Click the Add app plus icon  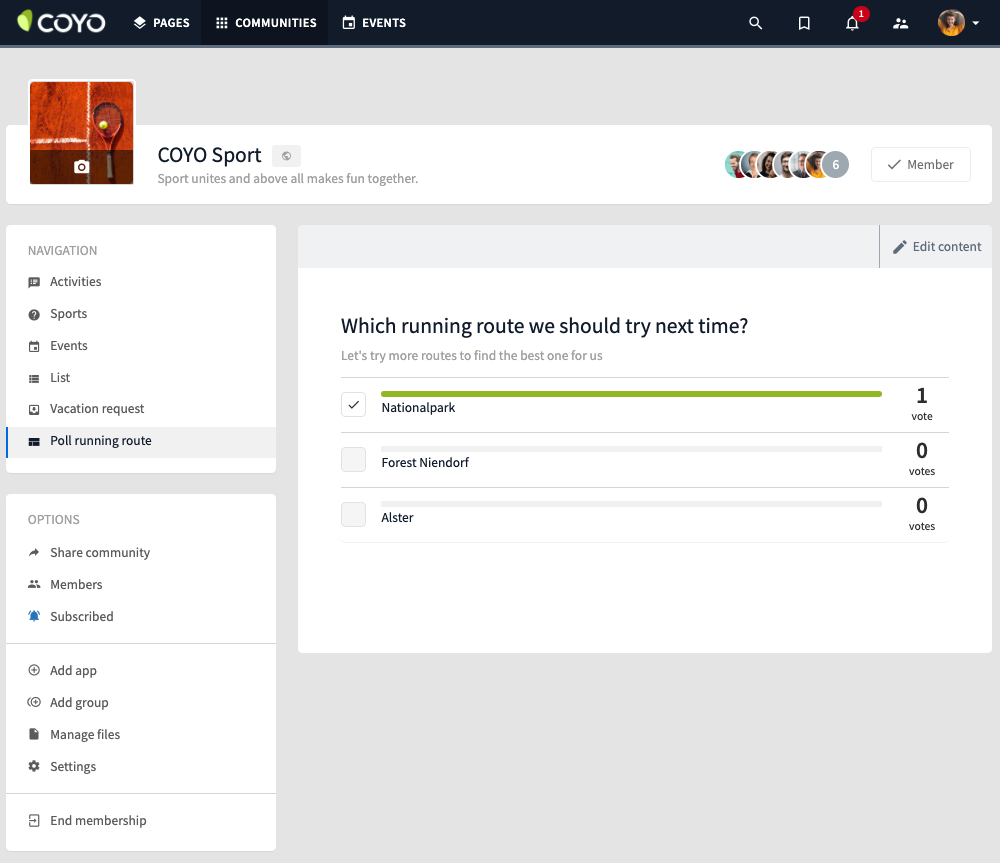point(34,670)
